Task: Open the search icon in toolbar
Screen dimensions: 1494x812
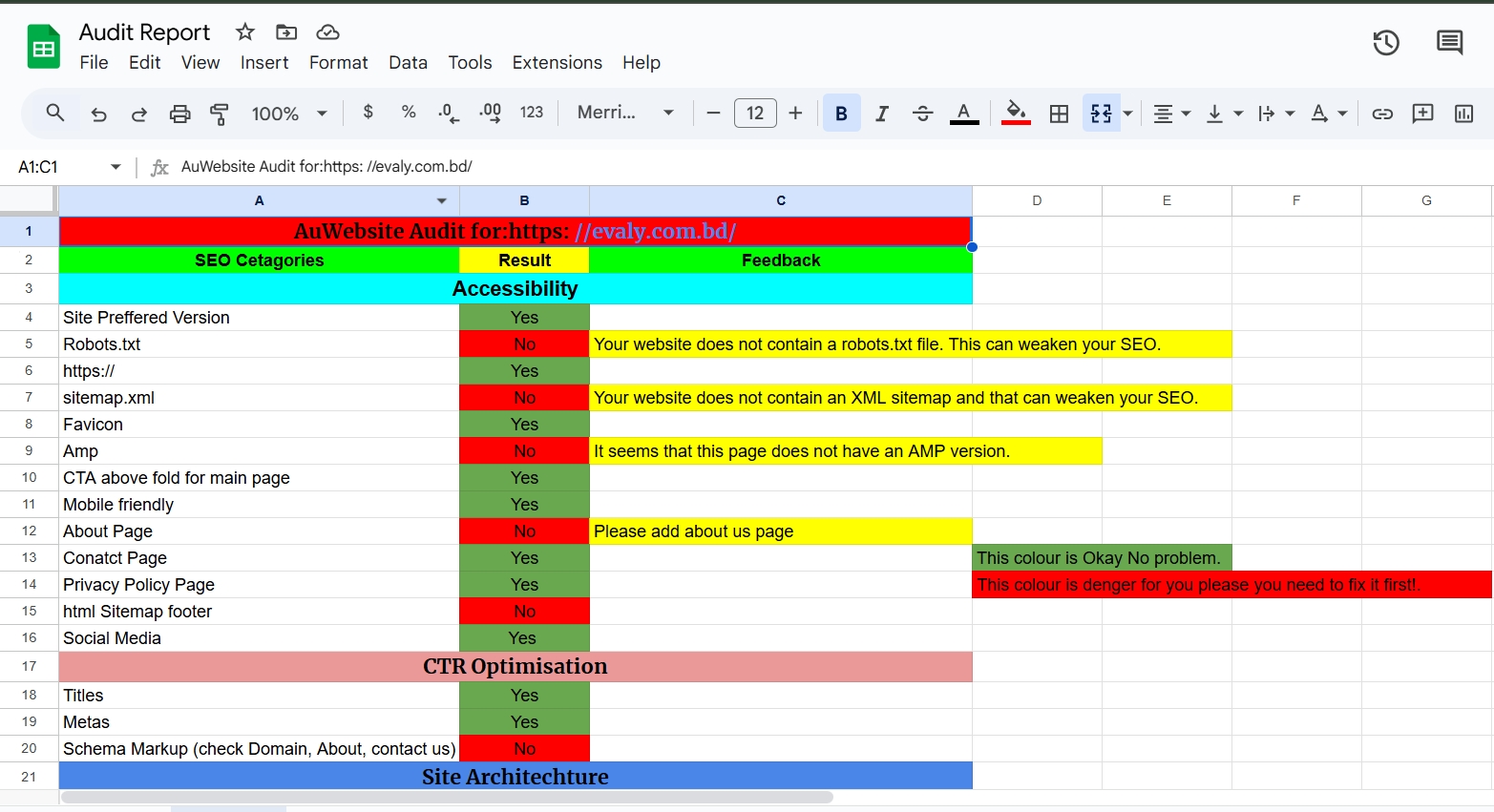Action: click(54, 113)
